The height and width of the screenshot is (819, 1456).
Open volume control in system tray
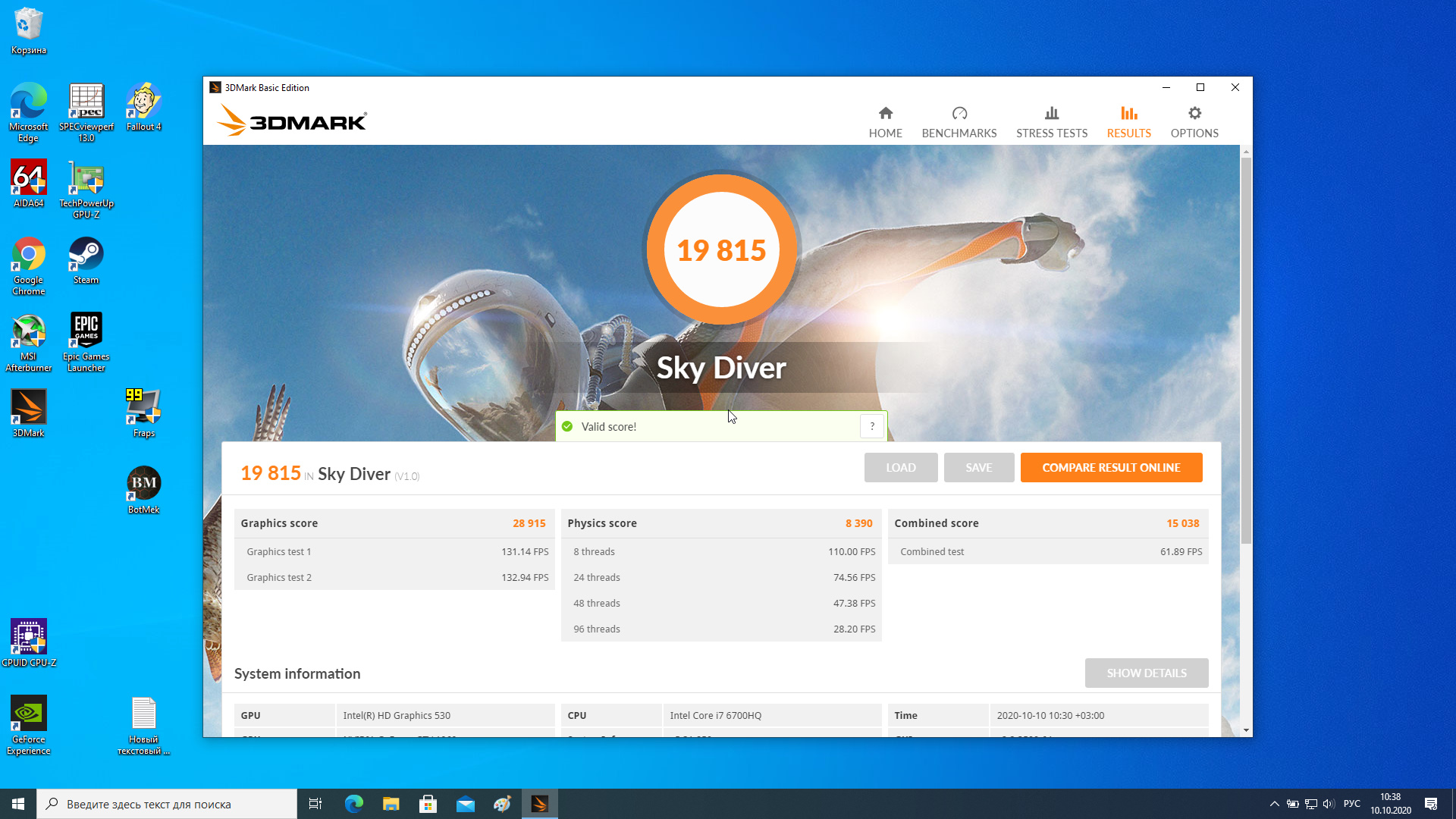(1329, 804)
